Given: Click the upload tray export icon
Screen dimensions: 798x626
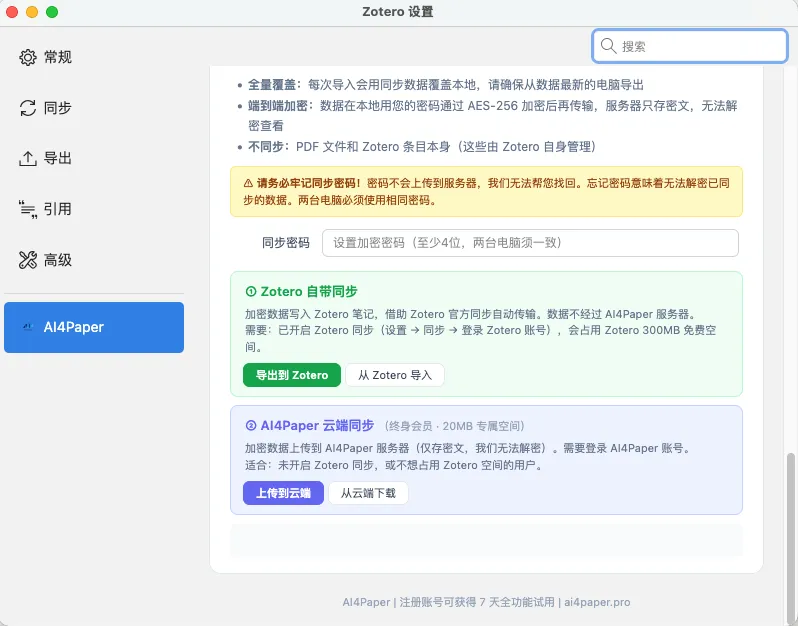Looking at the screenshot, I should pyautogui.click(x=27, y=159).
